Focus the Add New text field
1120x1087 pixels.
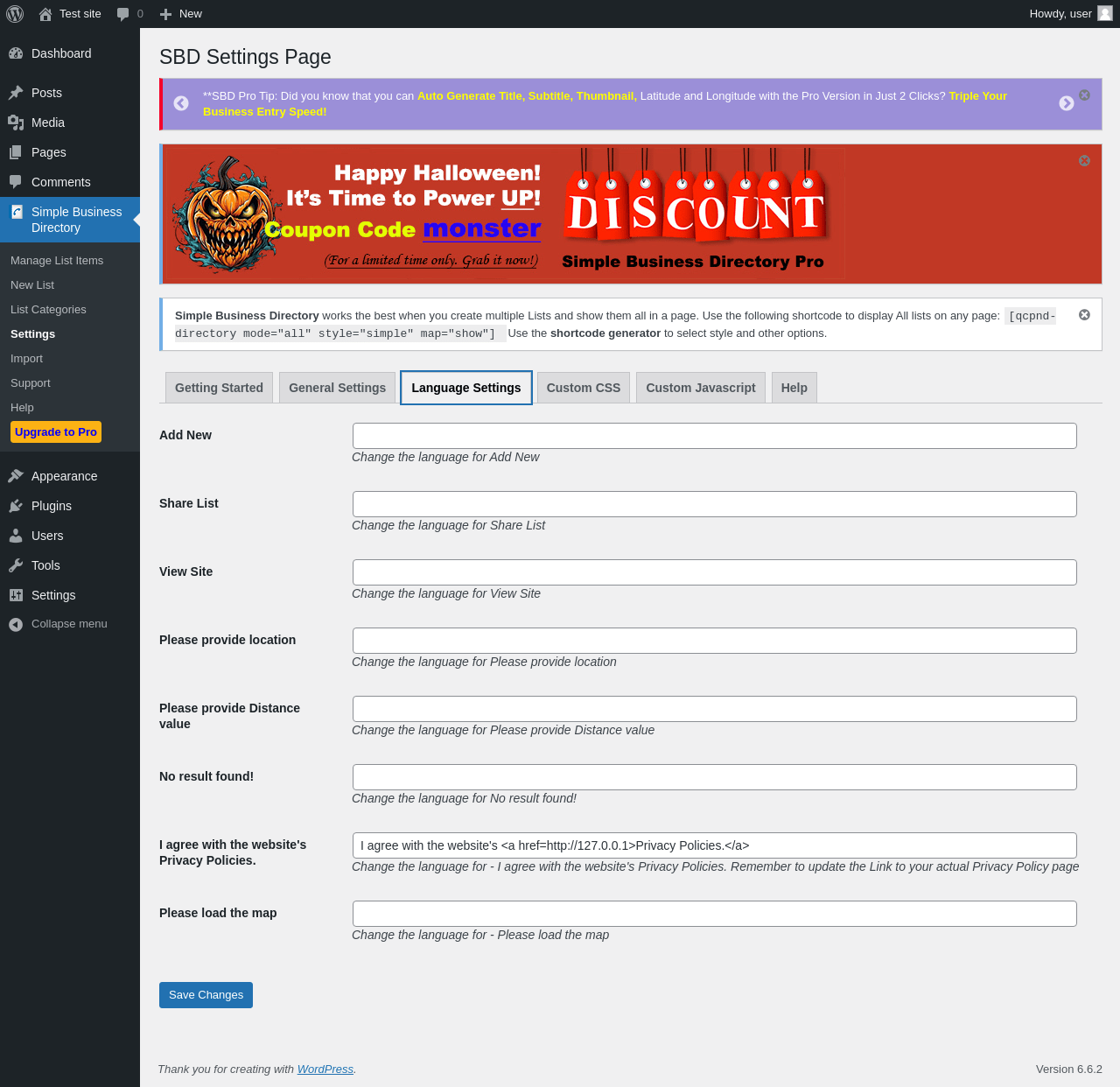click(715, 436)
